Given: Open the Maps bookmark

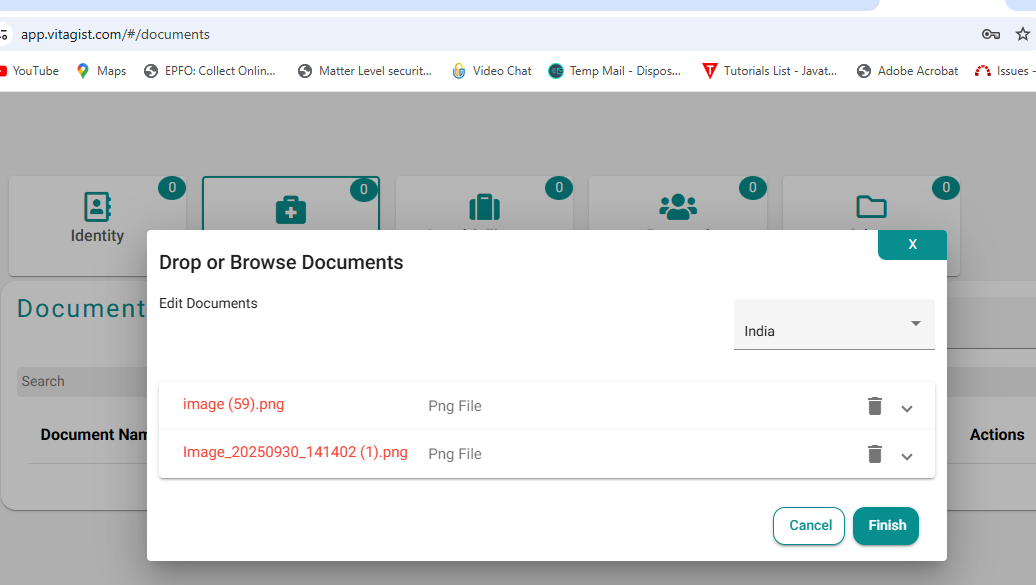Looking at the screenshot, I should tap(101, 71).
